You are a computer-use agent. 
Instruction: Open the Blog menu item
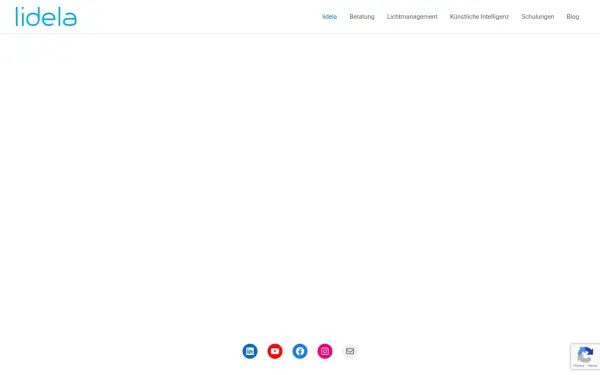coord(572,17)
